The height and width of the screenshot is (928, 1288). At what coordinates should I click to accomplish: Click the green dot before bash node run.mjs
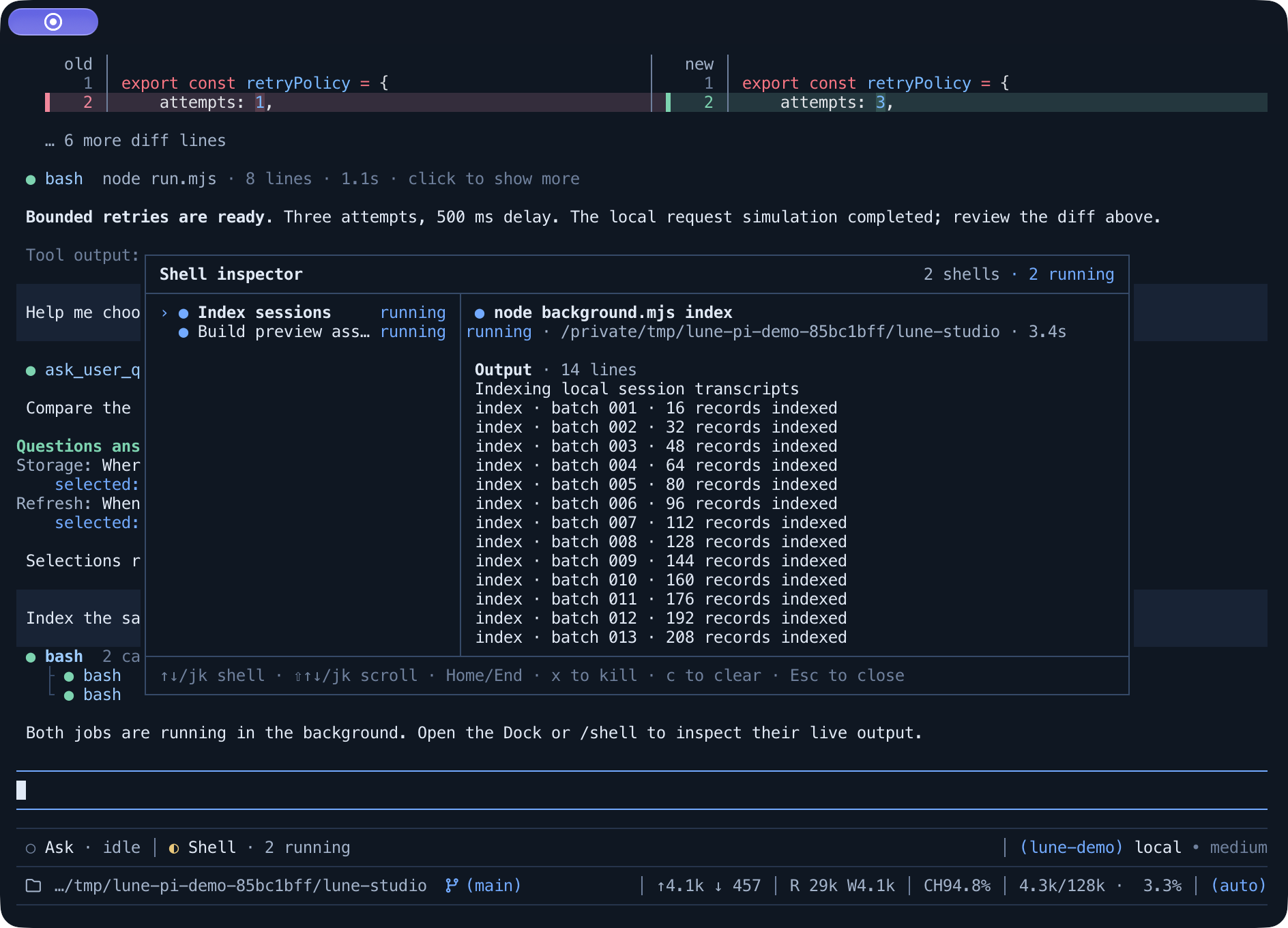(x=31, y=179)
